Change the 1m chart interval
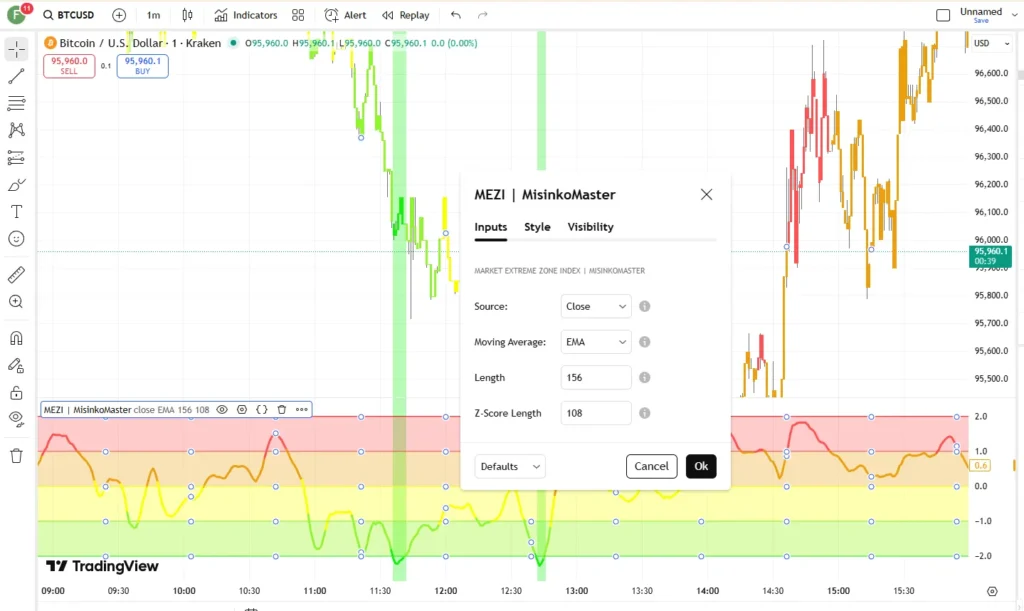This screenshot has width=1024, height=611. click(153, 15)
